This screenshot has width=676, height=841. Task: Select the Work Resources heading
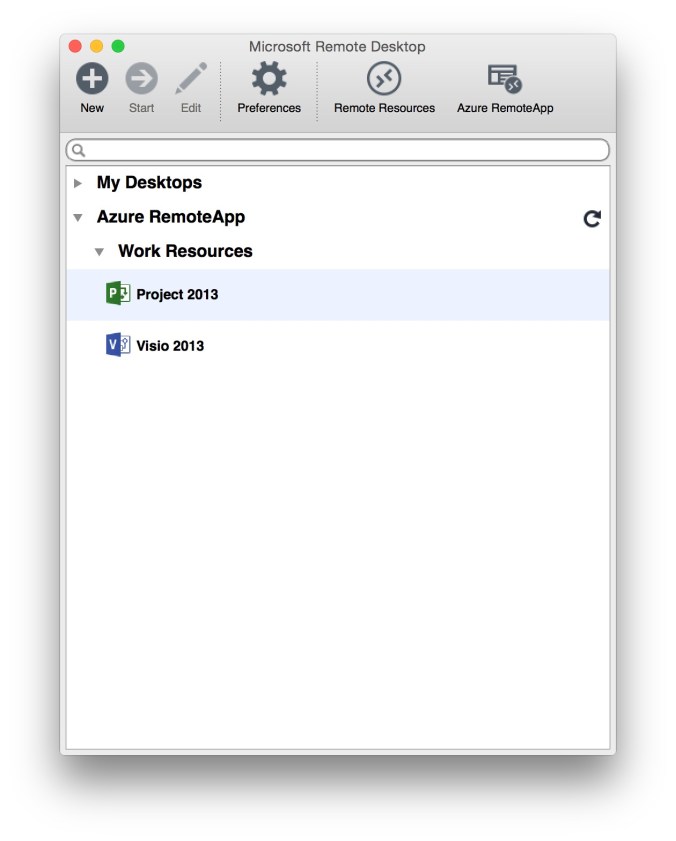coord(185,251)
